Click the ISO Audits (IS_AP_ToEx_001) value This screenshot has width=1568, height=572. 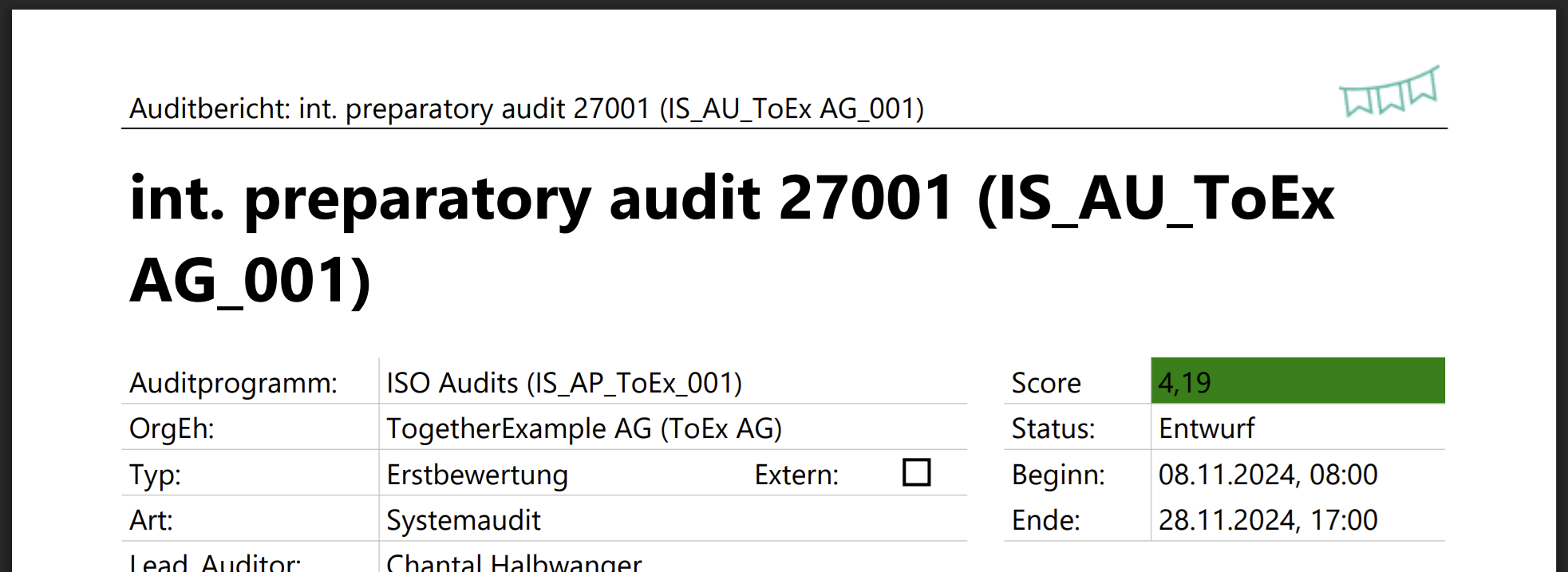pos(563,383)
